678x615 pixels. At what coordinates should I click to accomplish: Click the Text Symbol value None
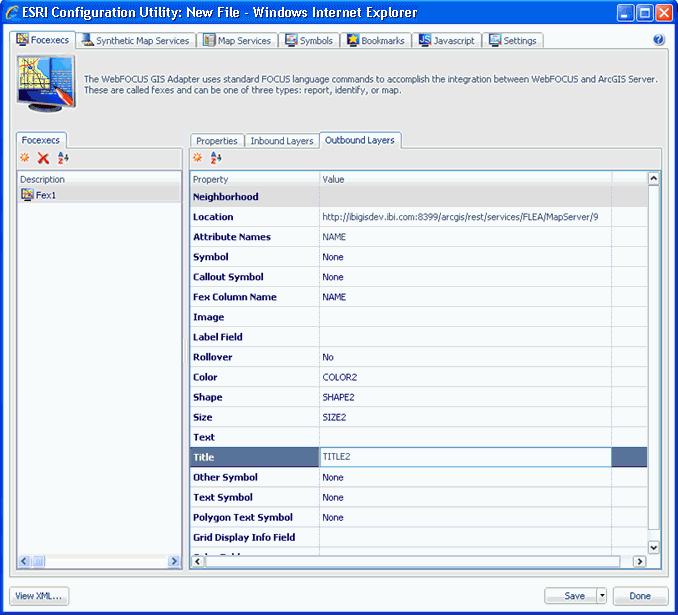coord(333,497)
